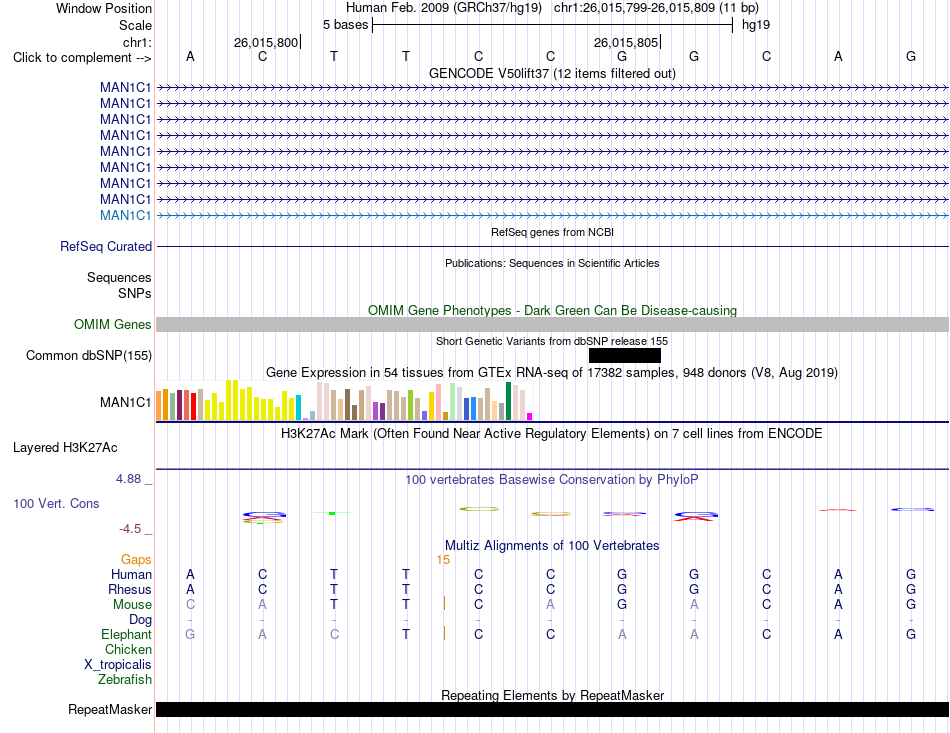The image size is (950, 733).
Task: Select the light-blue MAN1C1 transcript label
Action: point(125,216)
